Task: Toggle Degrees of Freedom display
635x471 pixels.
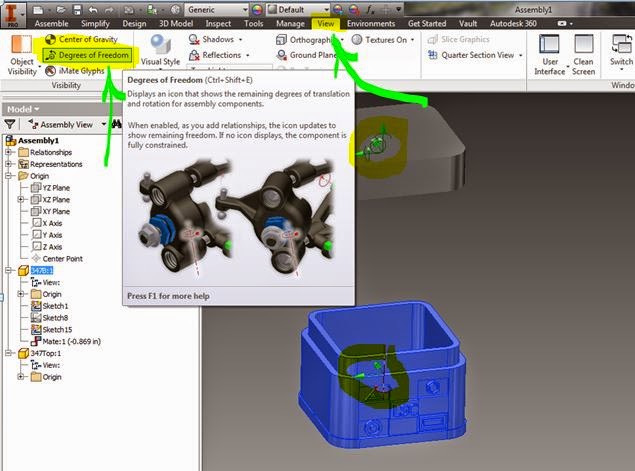Action: (87, 55)
